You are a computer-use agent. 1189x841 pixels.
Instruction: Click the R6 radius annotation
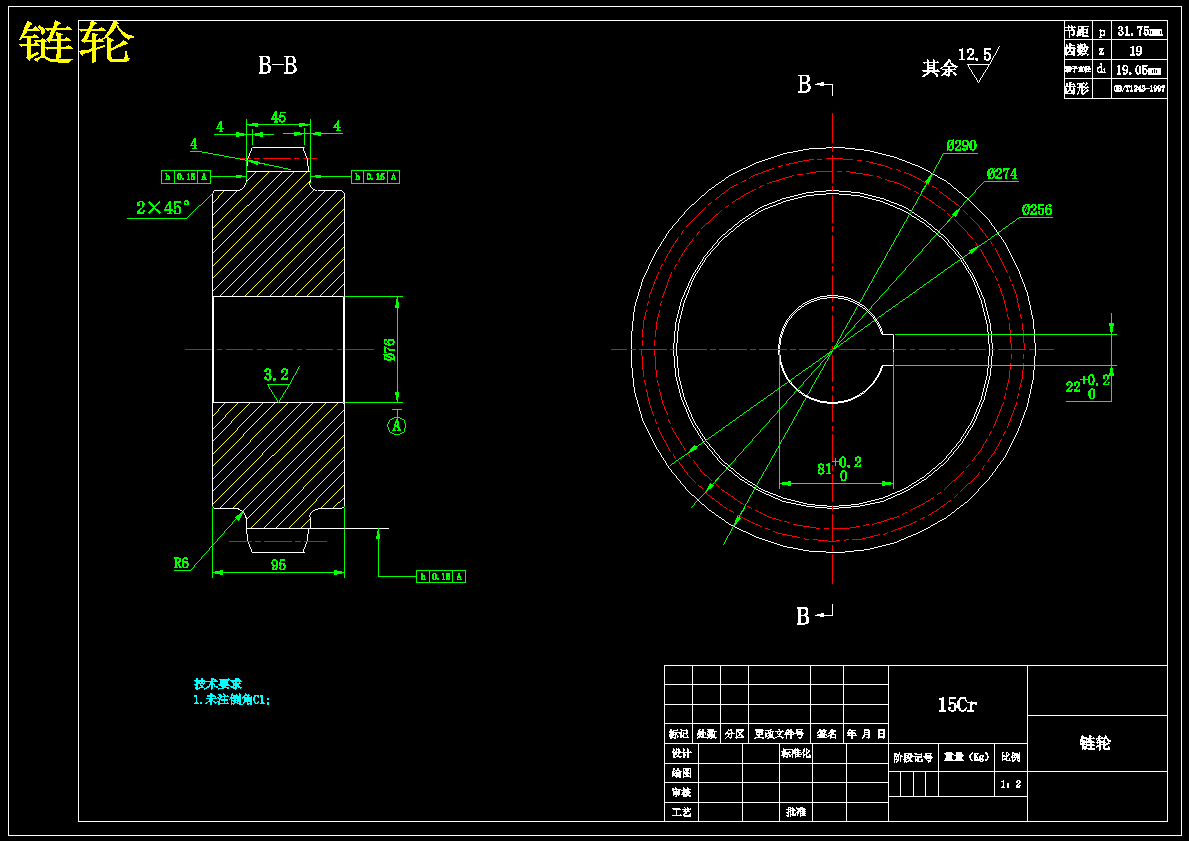181,563
